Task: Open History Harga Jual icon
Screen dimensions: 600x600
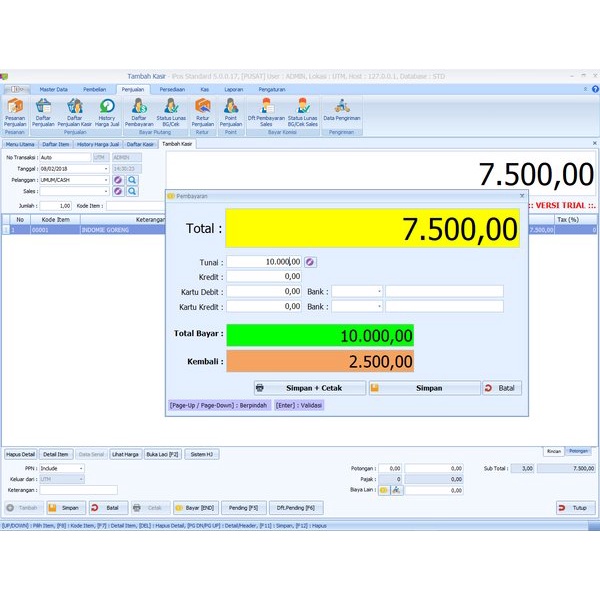Action: pos(107,110)
